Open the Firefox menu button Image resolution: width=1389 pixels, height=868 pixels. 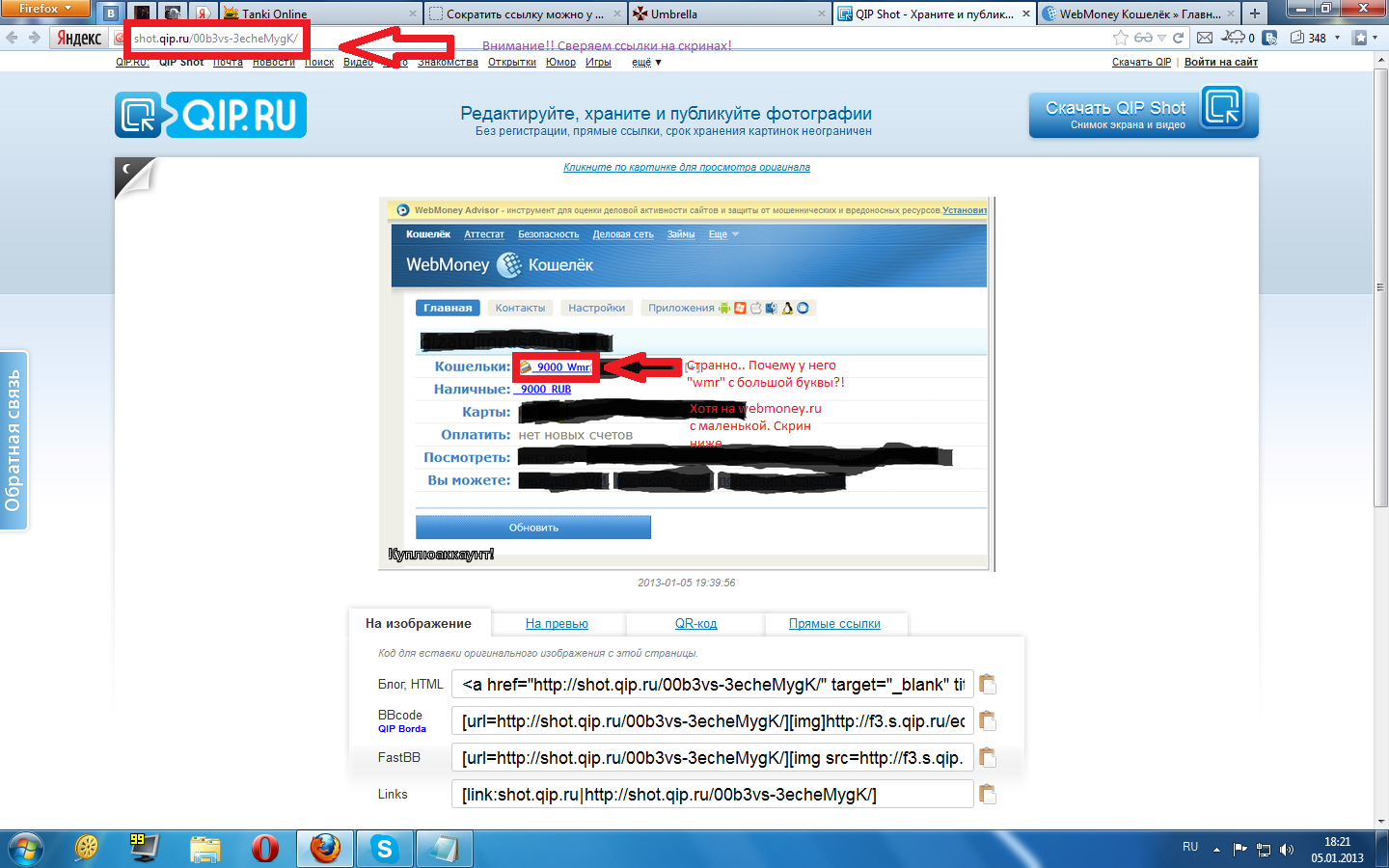tap(44, 9)
